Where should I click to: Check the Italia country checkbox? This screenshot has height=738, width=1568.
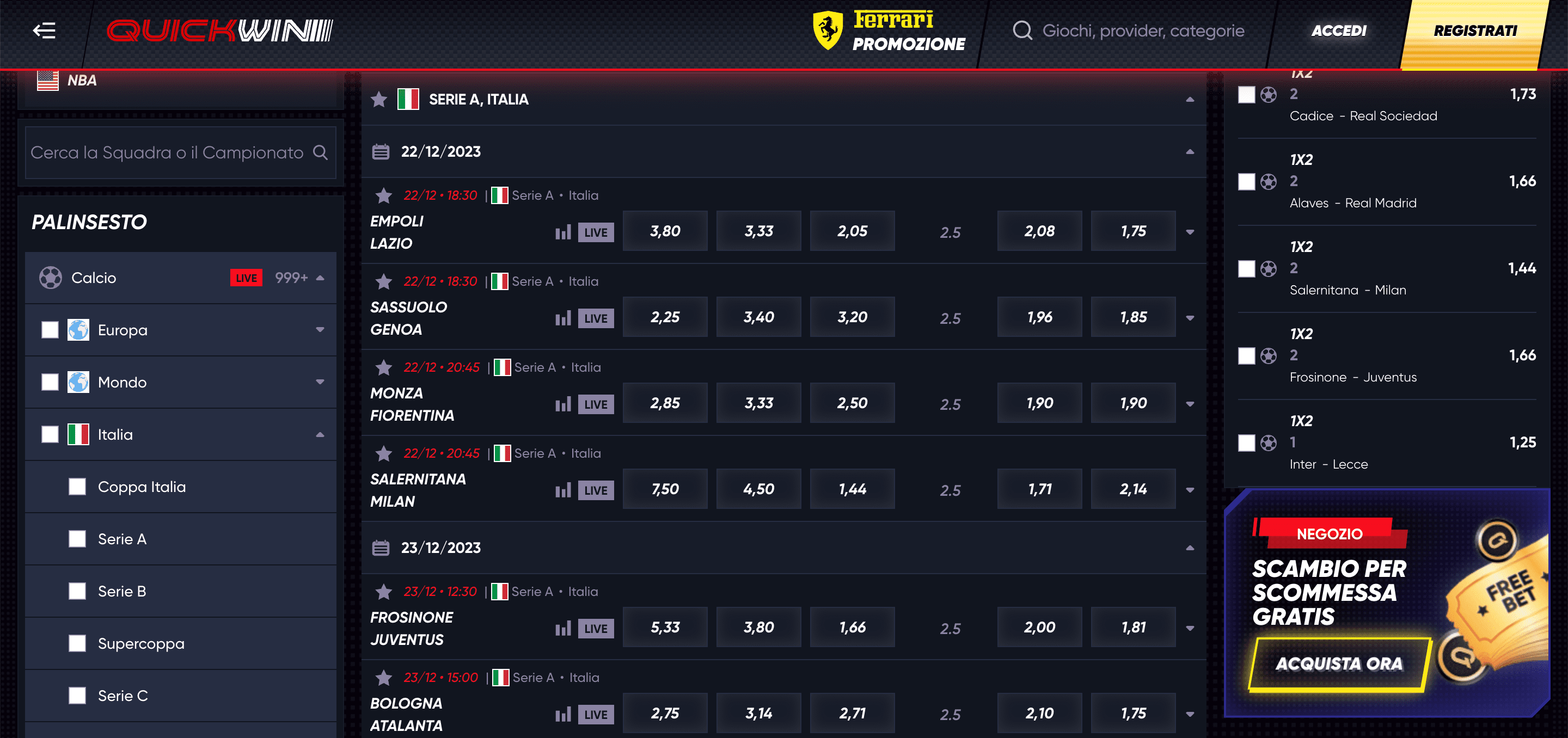(x=50, y=434)
